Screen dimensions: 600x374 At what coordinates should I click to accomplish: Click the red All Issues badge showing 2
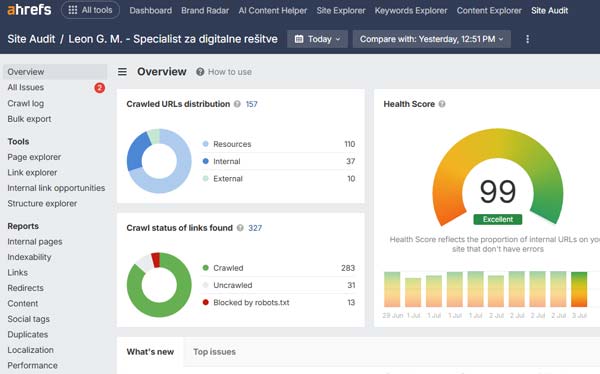click(99, 88)
